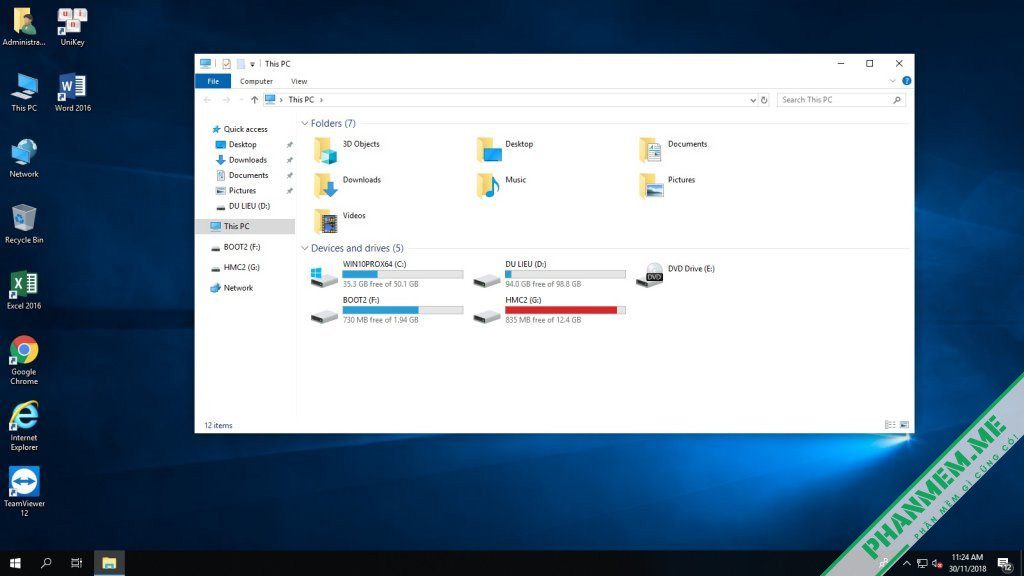Select the HMC2 (G:) drive in drives list

pyautogui.click(x=549, y=310)
